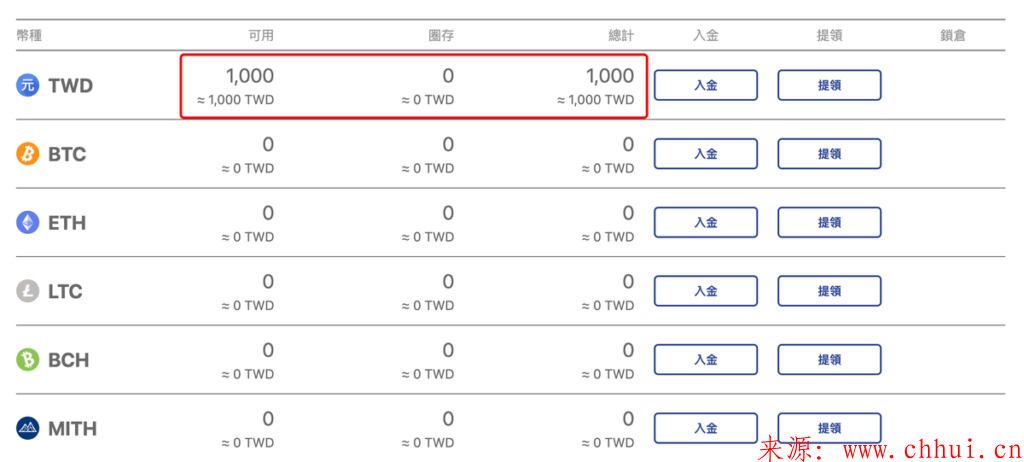Screen dimensions: 1024x462
Task: Click the 鎖倉 column header
Action: pyautogui.click(x=953, y=35)
